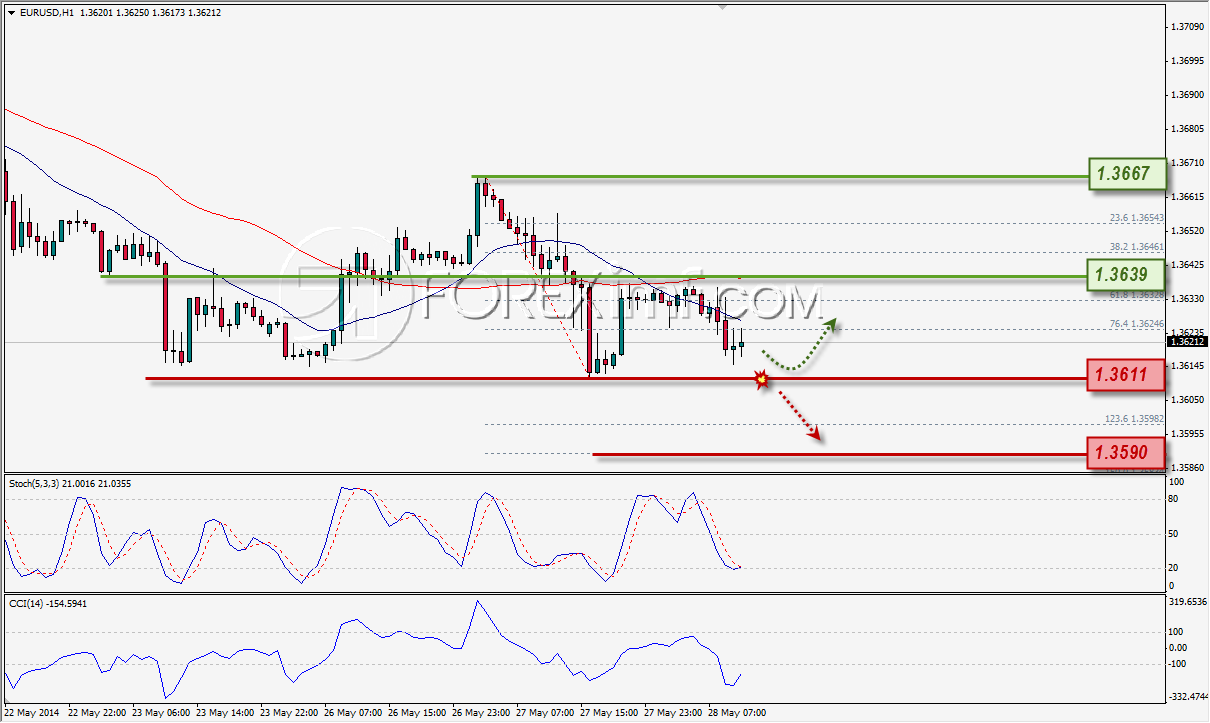Select the 1.3611 red support label
The height and width of the screenshot is (723, 1210).
click(x=1127, y=375)
